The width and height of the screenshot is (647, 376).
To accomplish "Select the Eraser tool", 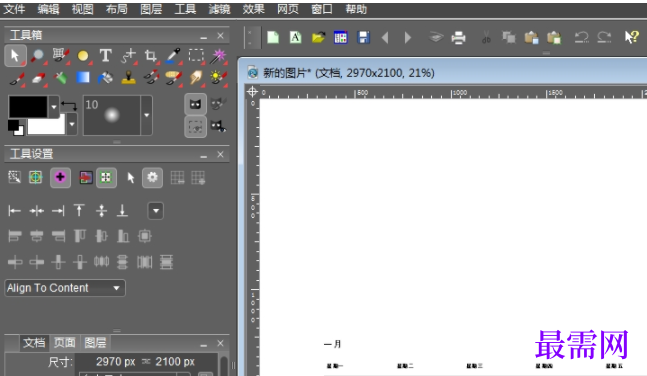I will point(38,78).
